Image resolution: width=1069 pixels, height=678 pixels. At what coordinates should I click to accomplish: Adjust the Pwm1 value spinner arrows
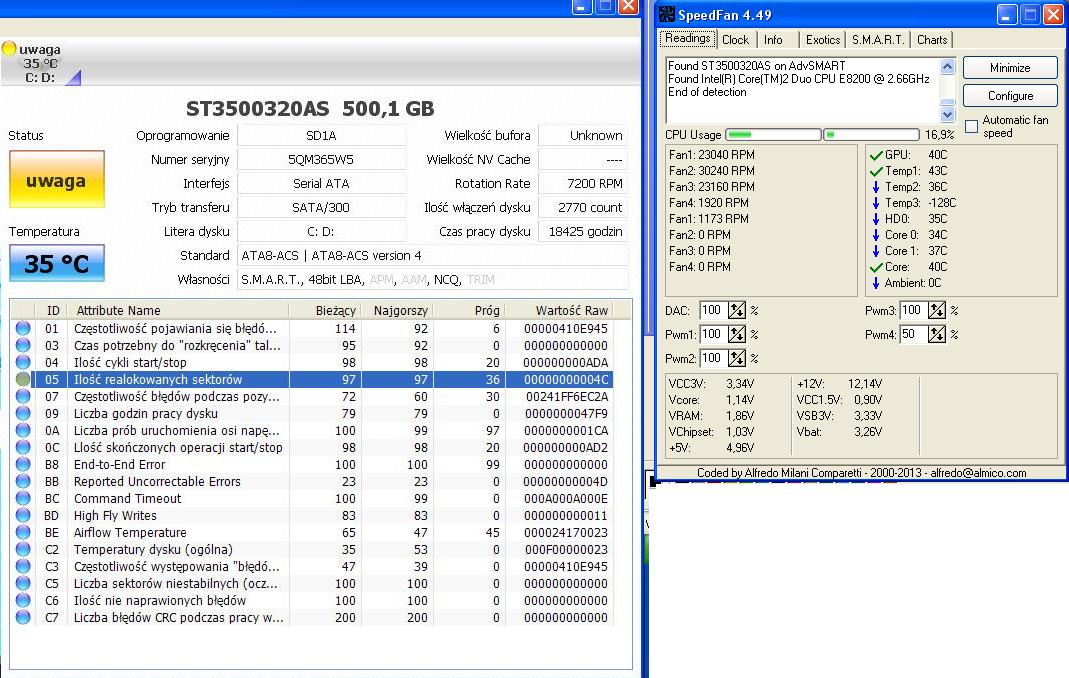pyautogui.click(x=736, y=334)
